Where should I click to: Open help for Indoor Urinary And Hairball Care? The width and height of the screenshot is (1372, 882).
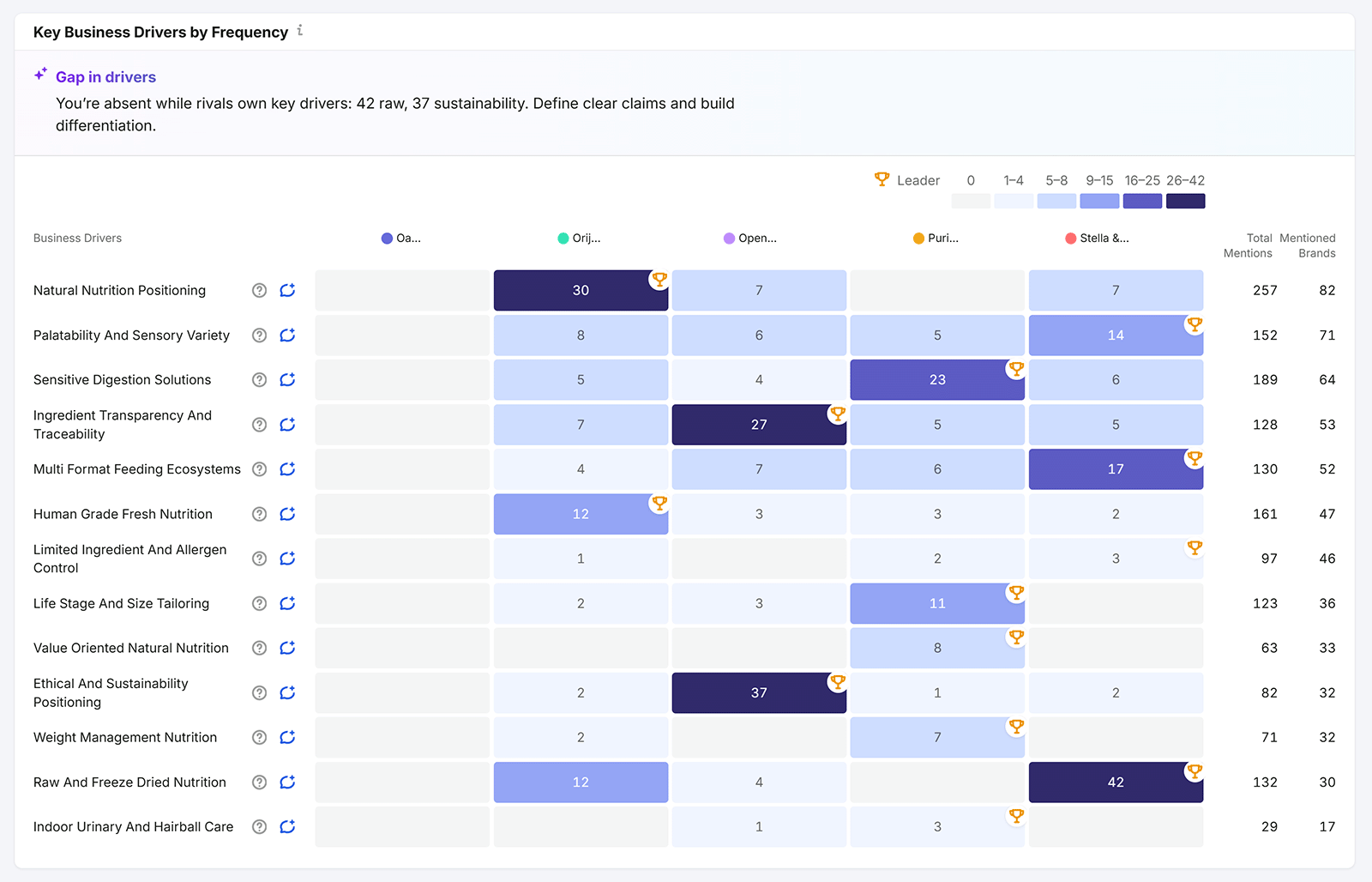(259, 827)
